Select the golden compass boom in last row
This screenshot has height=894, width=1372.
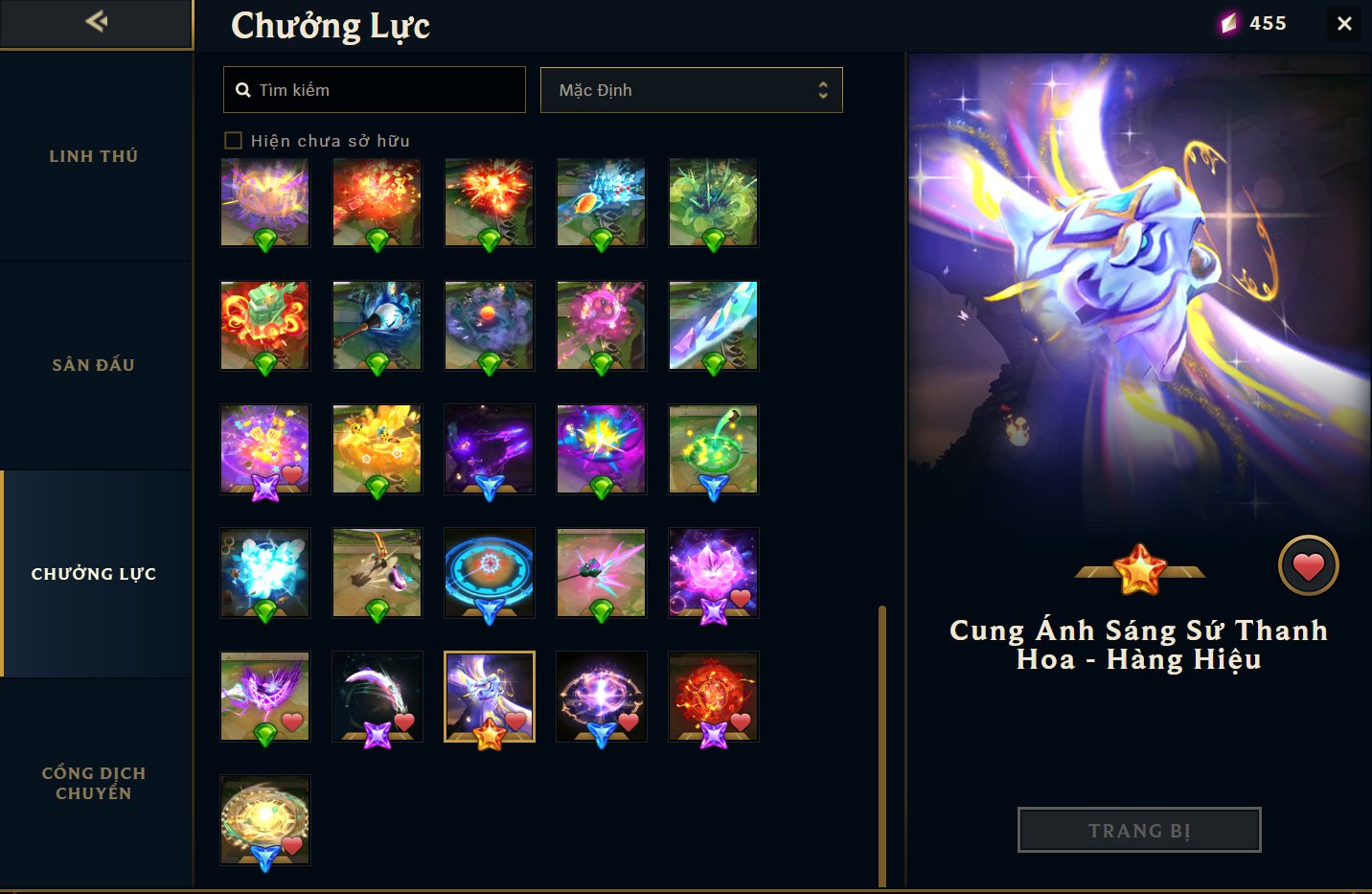(265, 820)
